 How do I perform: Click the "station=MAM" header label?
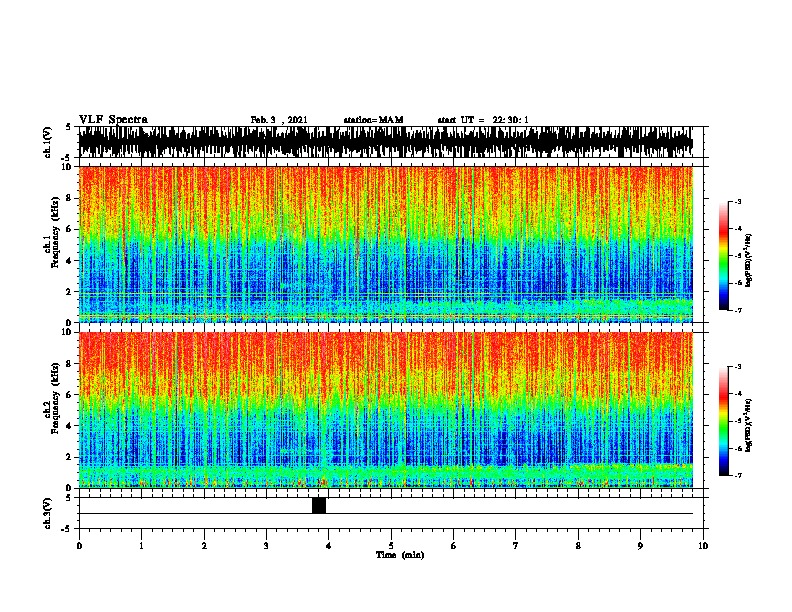[x=373, y=120]
